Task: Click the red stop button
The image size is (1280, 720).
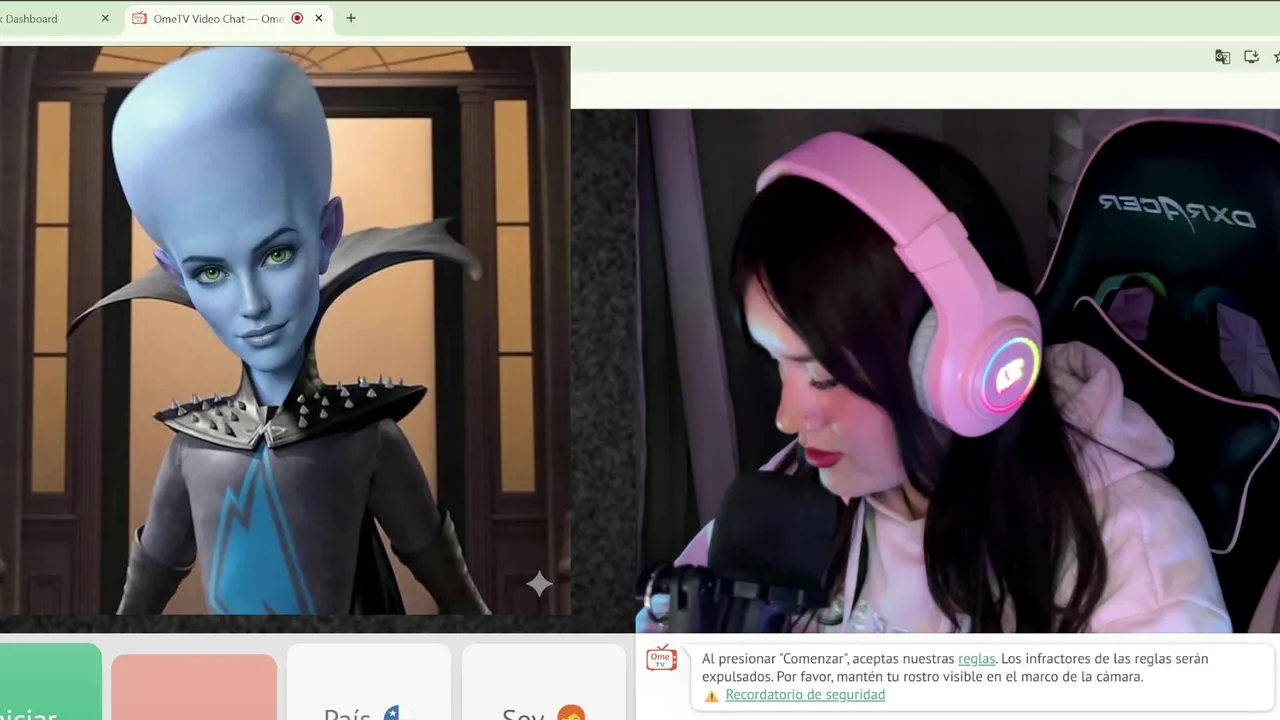Action: point(194,687)
